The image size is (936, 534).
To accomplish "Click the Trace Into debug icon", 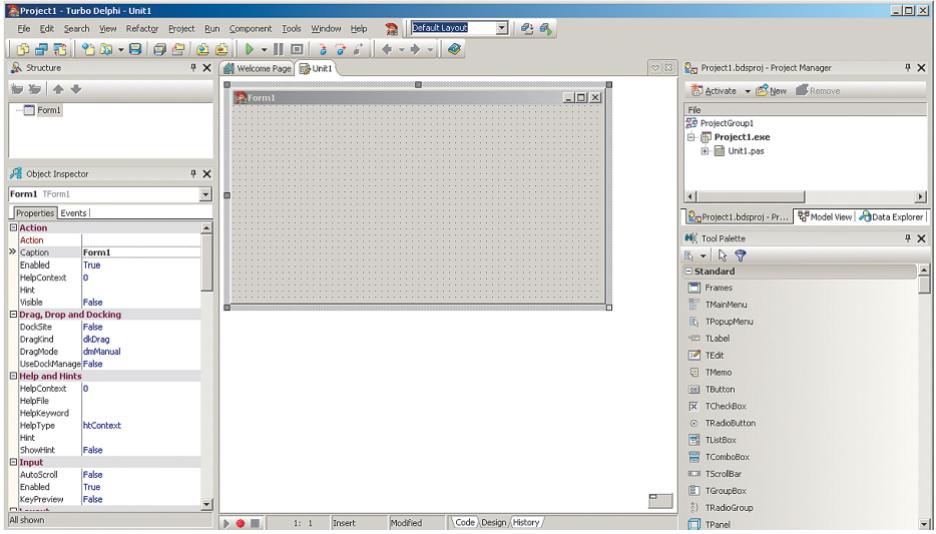I will pyautogui.click(x=323, y=50).
